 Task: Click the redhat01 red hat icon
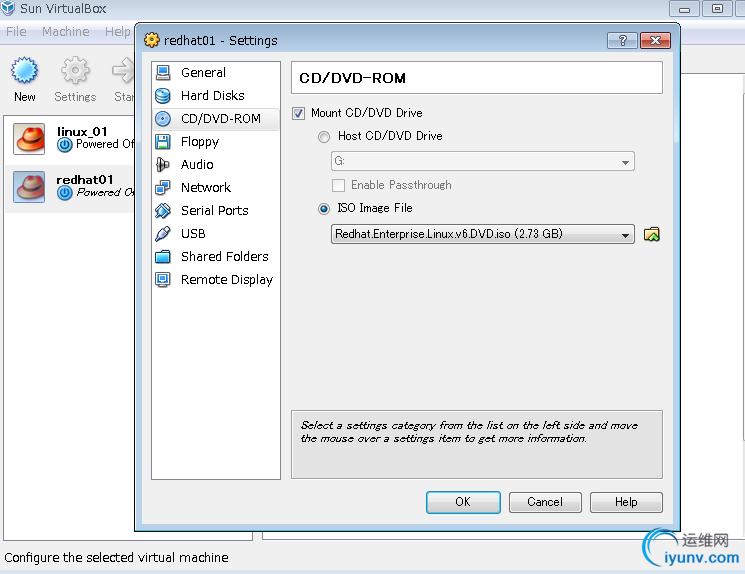29,187
